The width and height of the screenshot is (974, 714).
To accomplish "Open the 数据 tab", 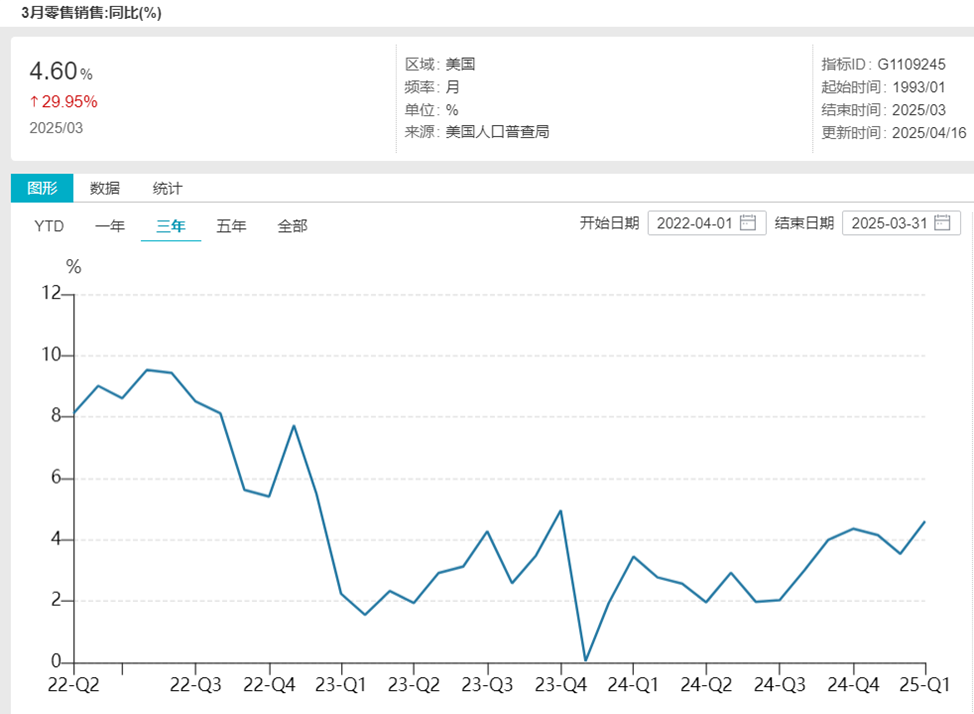I will click(x=105, y=188).
